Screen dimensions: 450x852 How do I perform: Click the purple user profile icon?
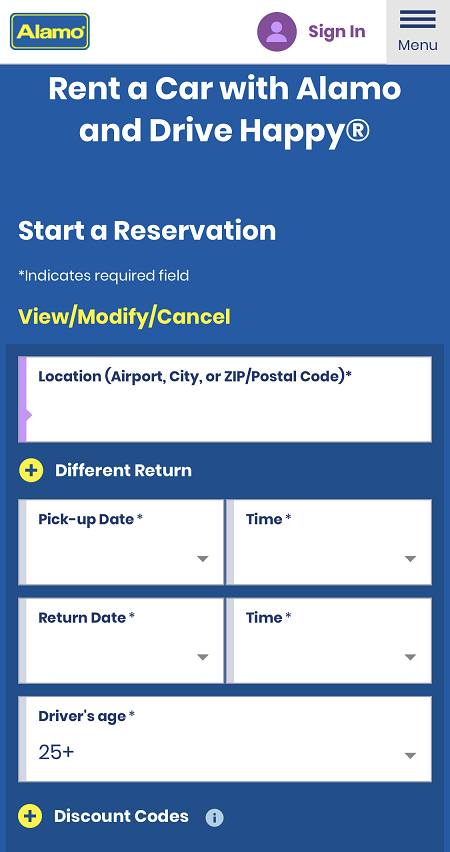tap(277, 32)
